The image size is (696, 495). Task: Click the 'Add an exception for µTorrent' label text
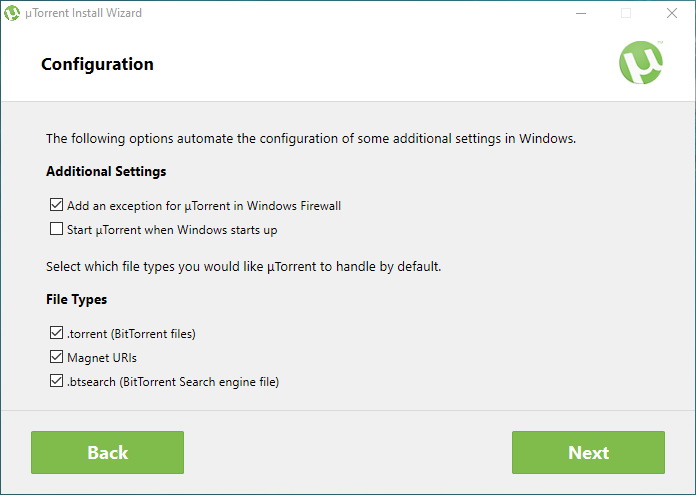204,205
